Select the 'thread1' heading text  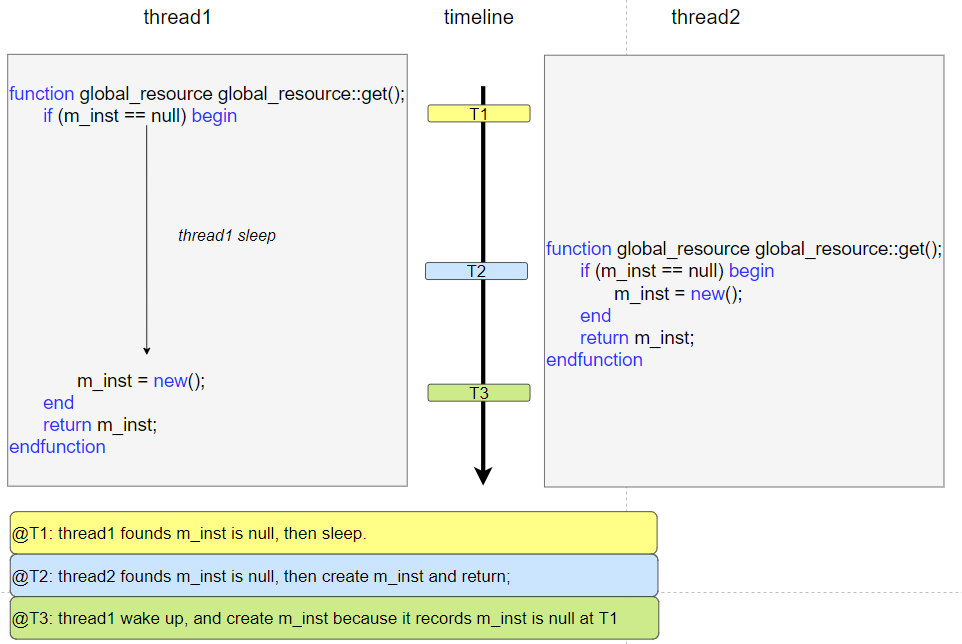pos(177,17)
